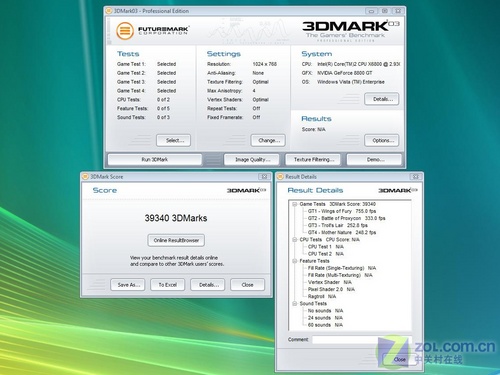Open Details... in the Score window
The height and width of the screenshot is (375, 500).
point(208,285)
